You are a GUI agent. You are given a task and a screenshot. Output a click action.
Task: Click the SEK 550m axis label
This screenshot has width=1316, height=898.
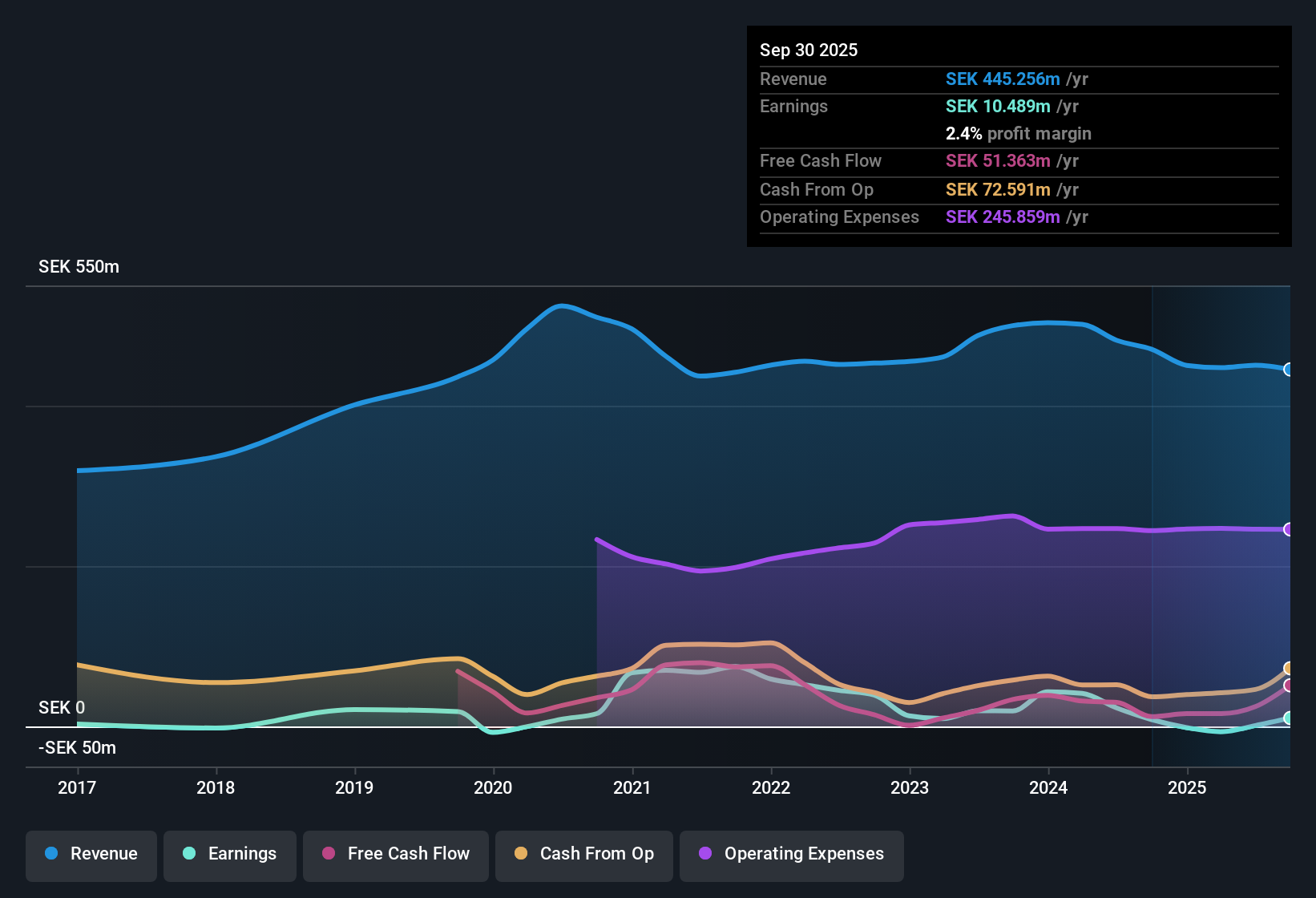(79, 266)
